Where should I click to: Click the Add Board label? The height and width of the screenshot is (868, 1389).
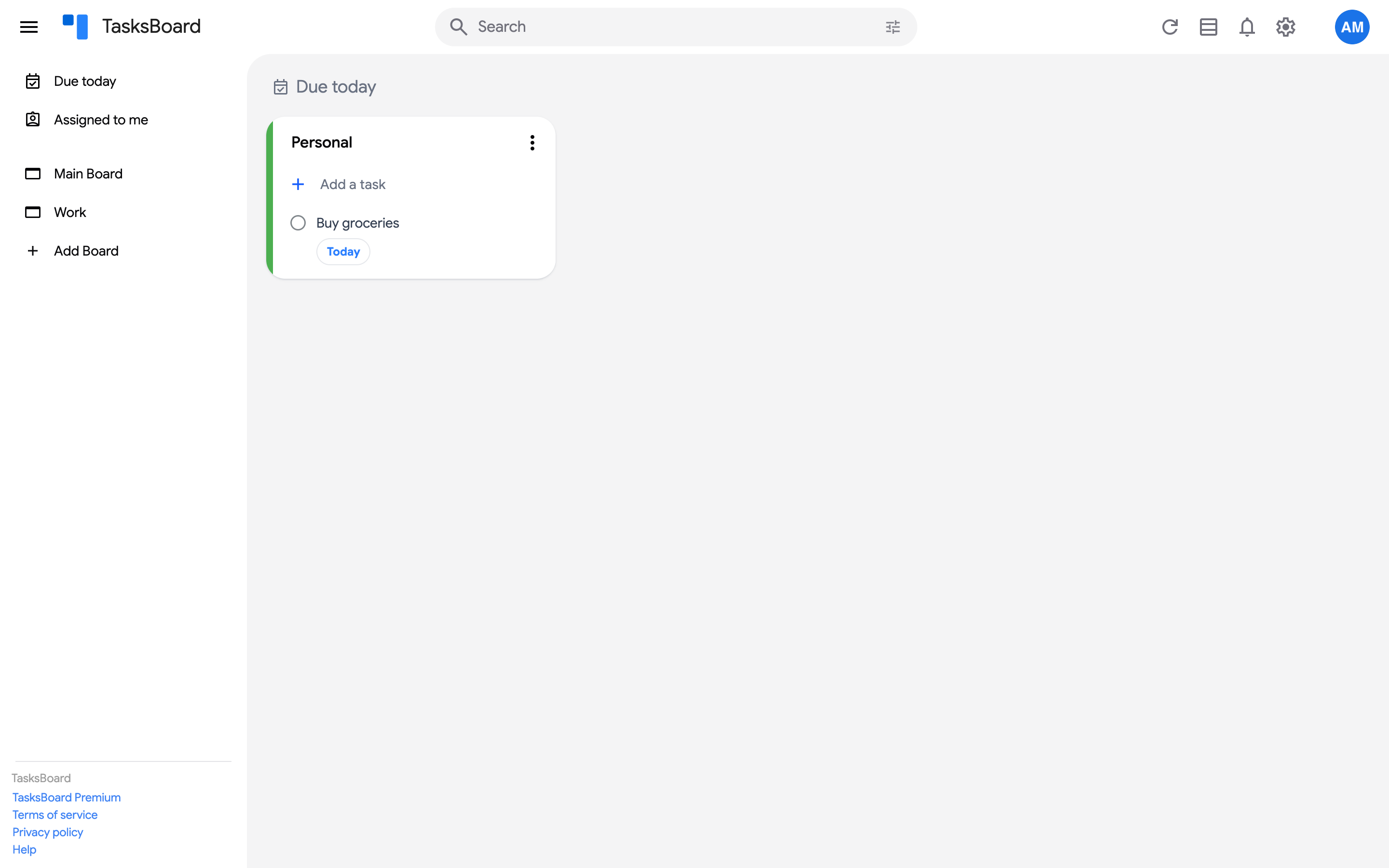pyautogui.click(x=86, y=251)
